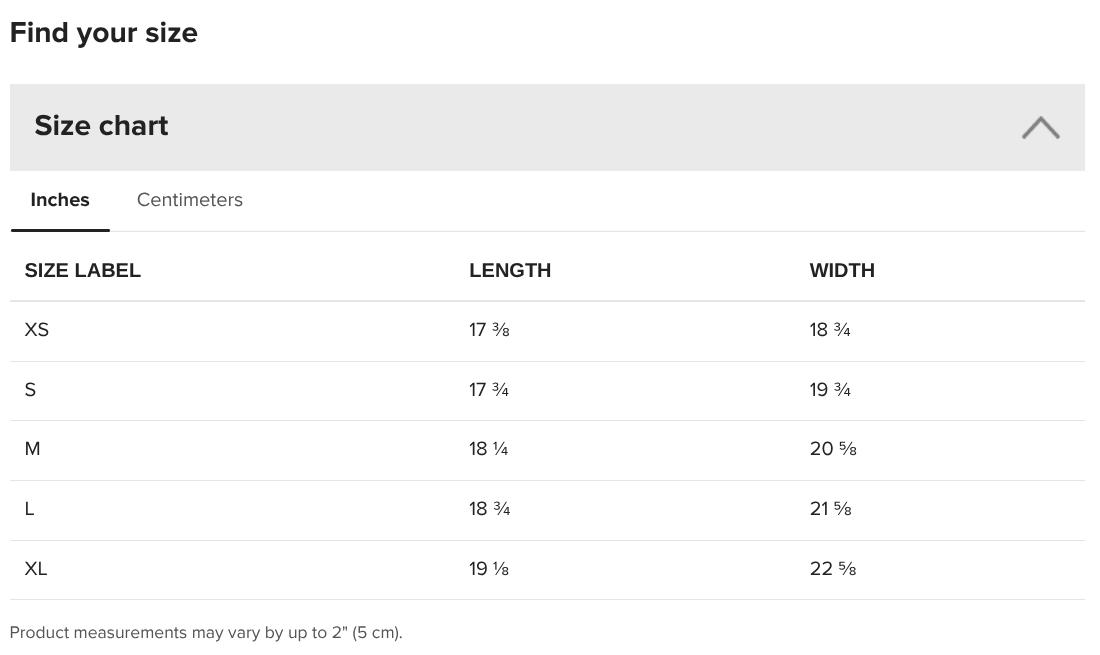The image size is (1100, 655).
Task: Select the L size row label
Action: (29, 508)
